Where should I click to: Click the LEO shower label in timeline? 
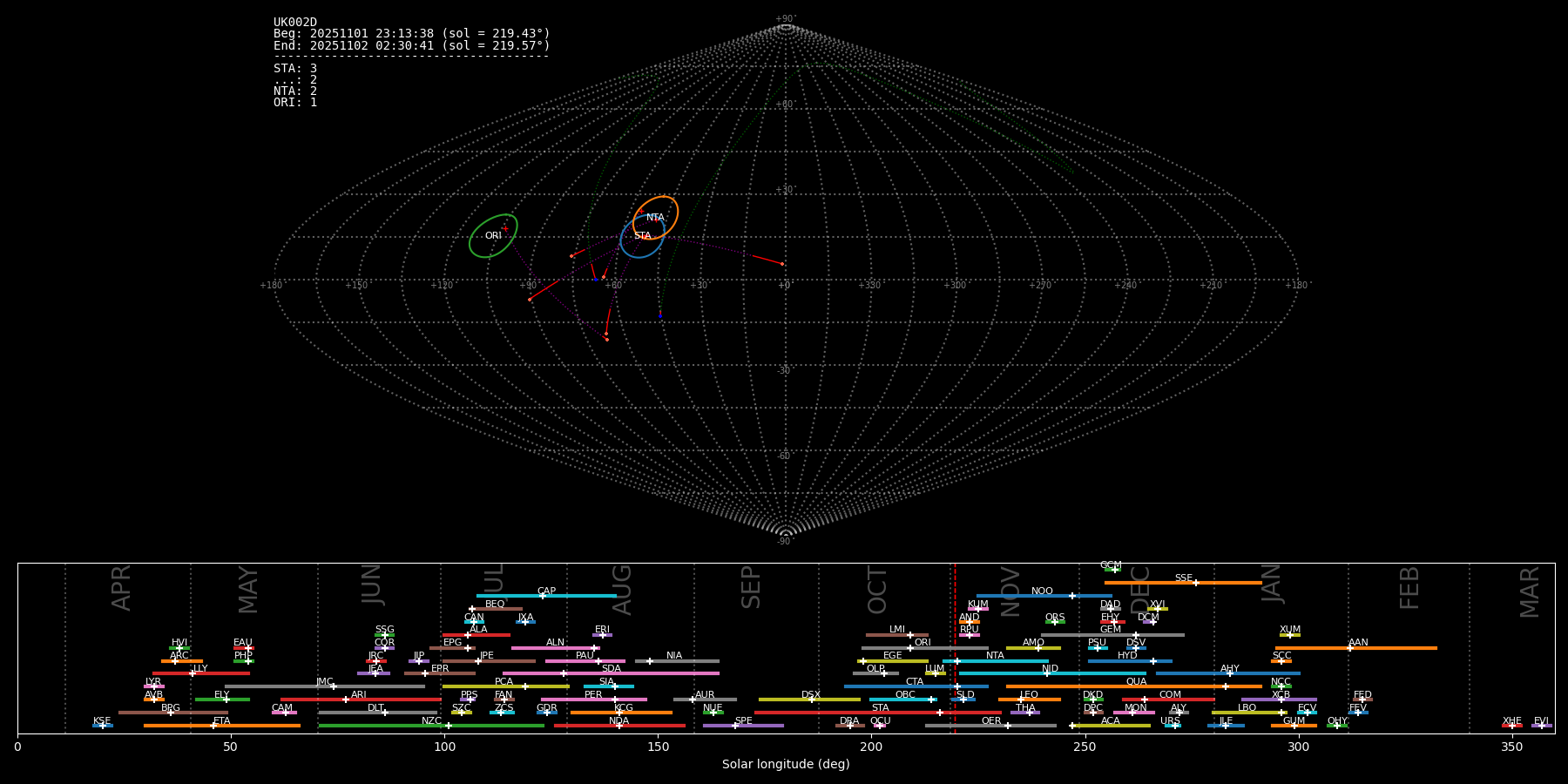pyautogui.click(x=1029, y=695)
